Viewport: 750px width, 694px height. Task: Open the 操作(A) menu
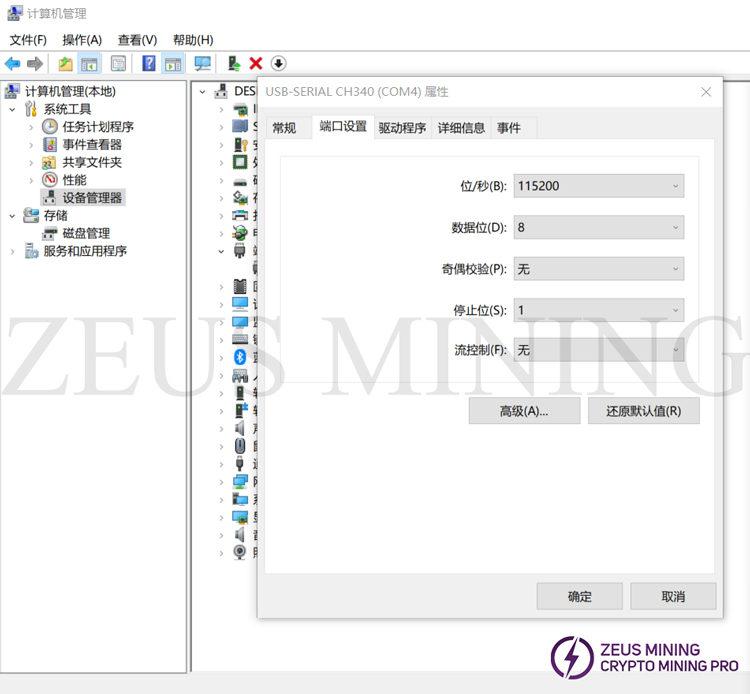(82, 40)
